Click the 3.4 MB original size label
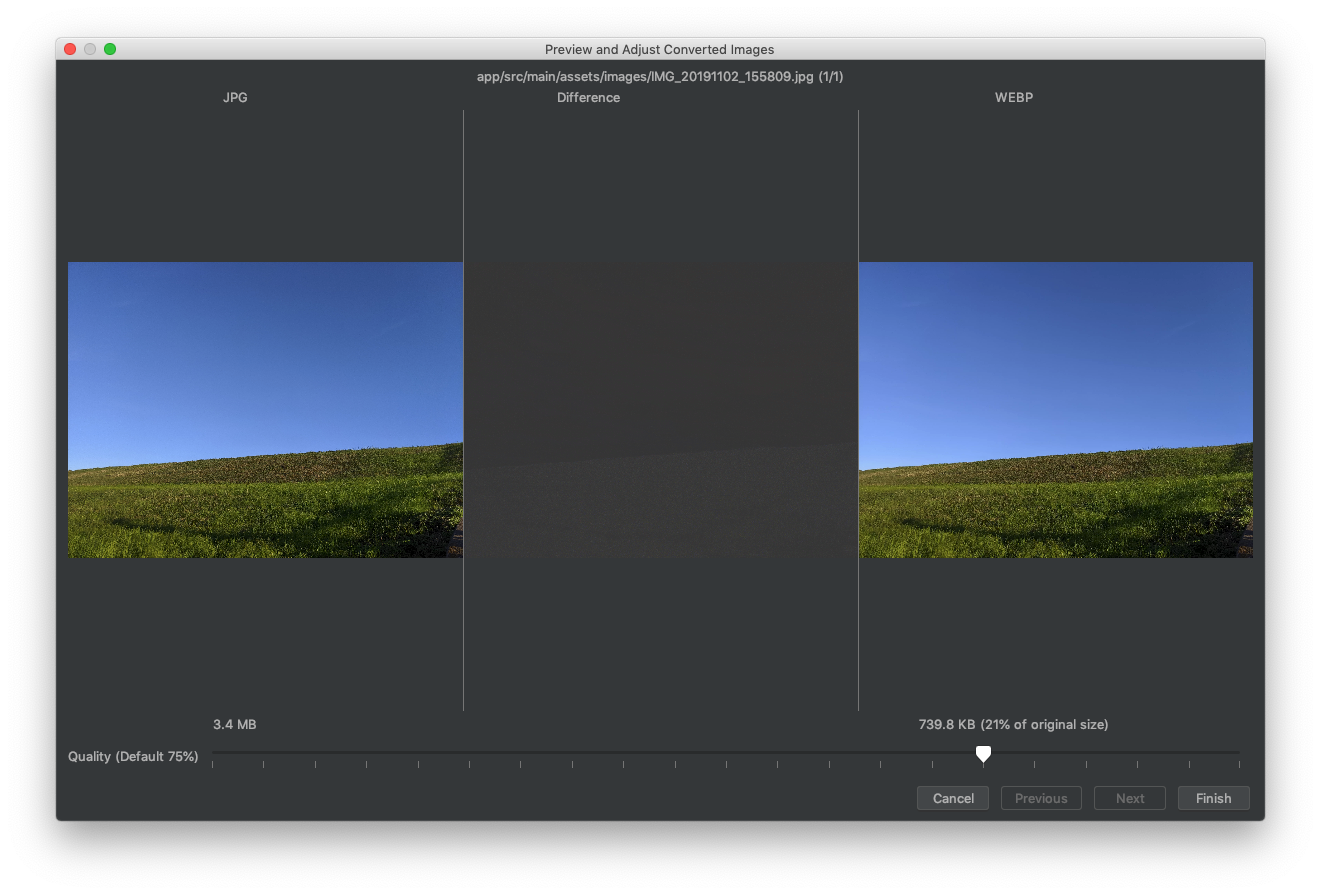 click(234, 724)
